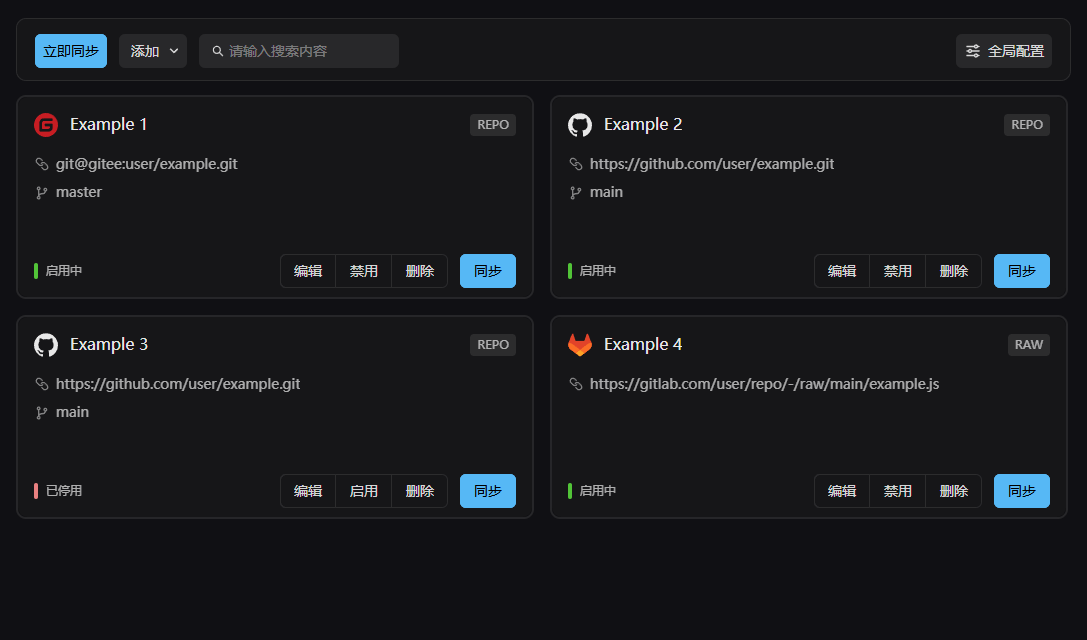This screenshot has width=1087, height=640.
Task: Click the sliders icon in 全局配置
Action: pyautogui.click(x=973, y=51)
